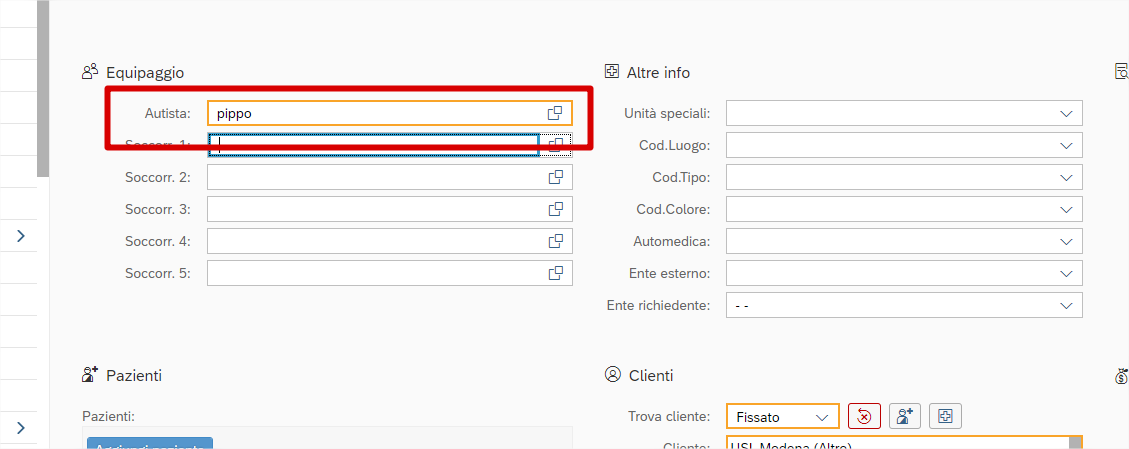Image resolution: width=1129 pixels, height=449 pixels.
Task: Open value help for Autista field
Action: pos(555,113)
